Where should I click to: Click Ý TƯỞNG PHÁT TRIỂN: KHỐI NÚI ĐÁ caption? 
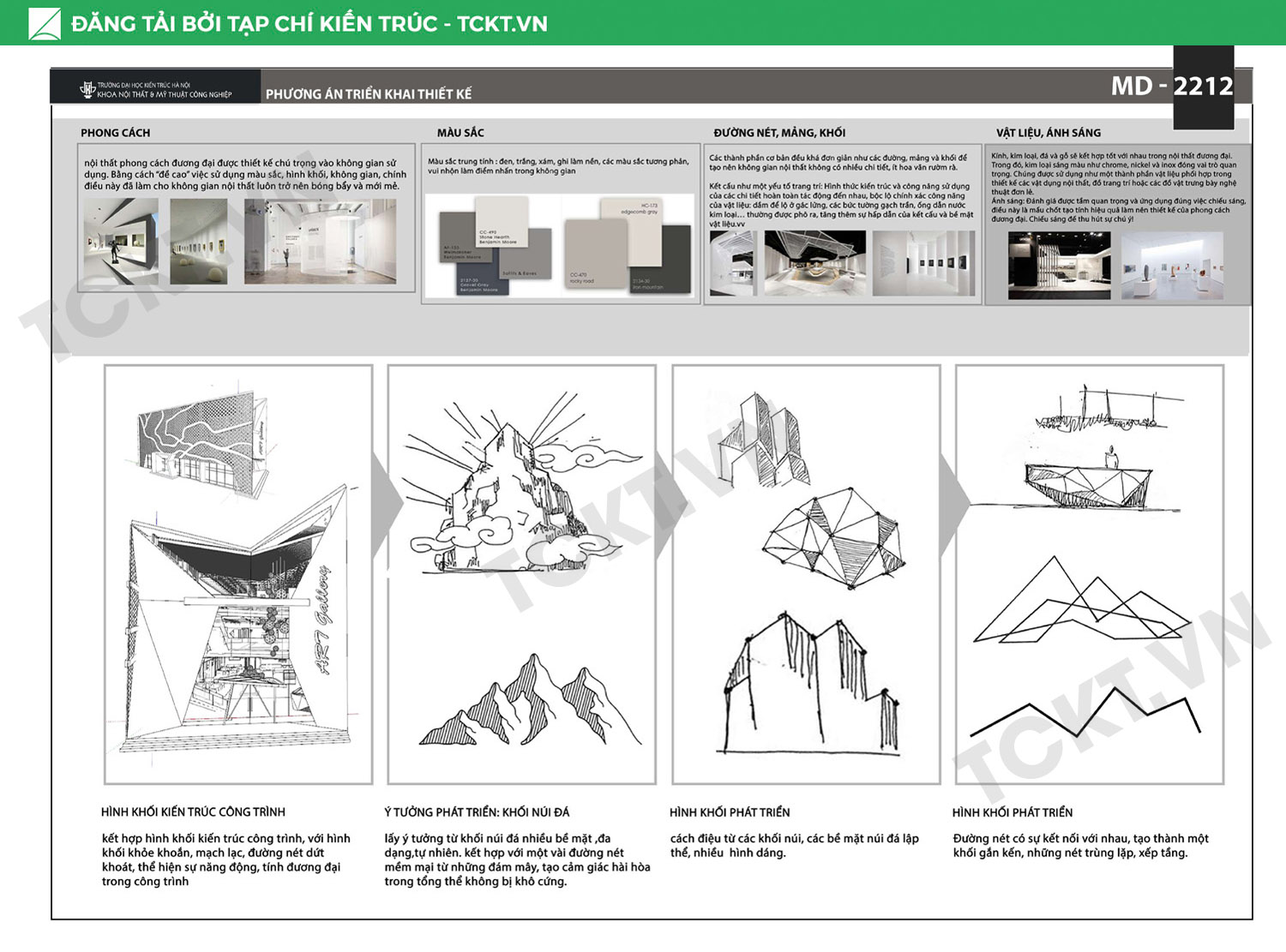(477, 811)
